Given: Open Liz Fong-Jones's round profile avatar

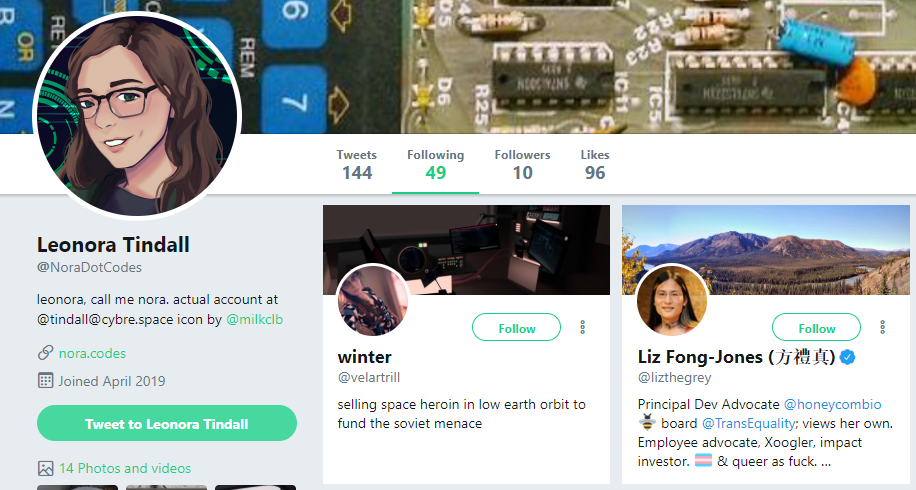Looking at the screenshot, I should pyautogui.click(x=672, y=300).
